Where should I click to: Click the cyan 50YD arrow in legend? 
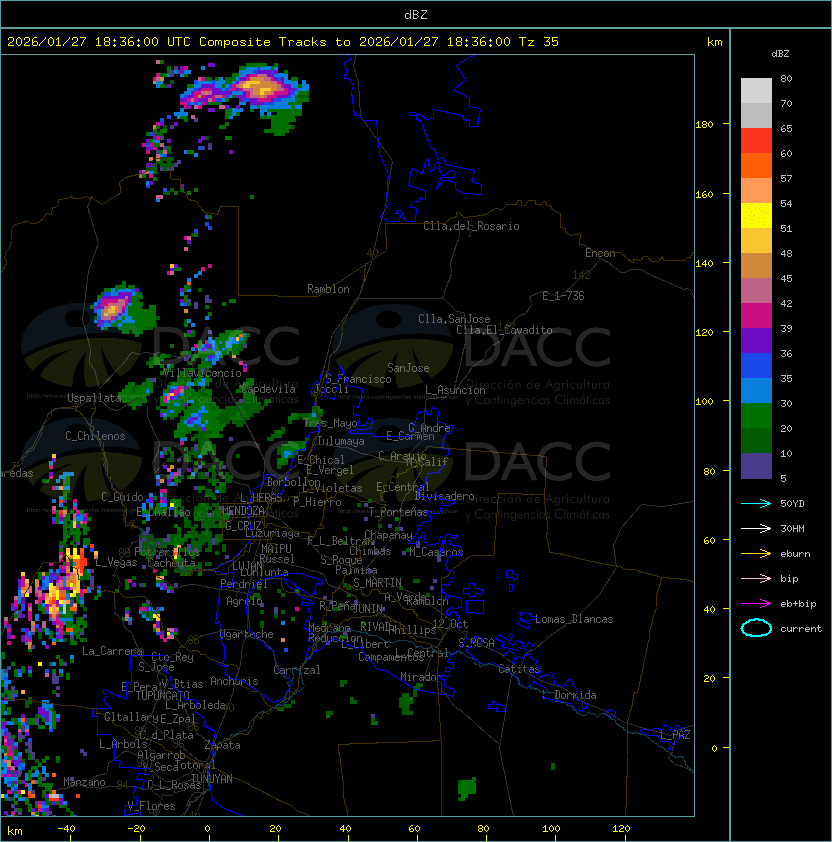tap(756, 503)
